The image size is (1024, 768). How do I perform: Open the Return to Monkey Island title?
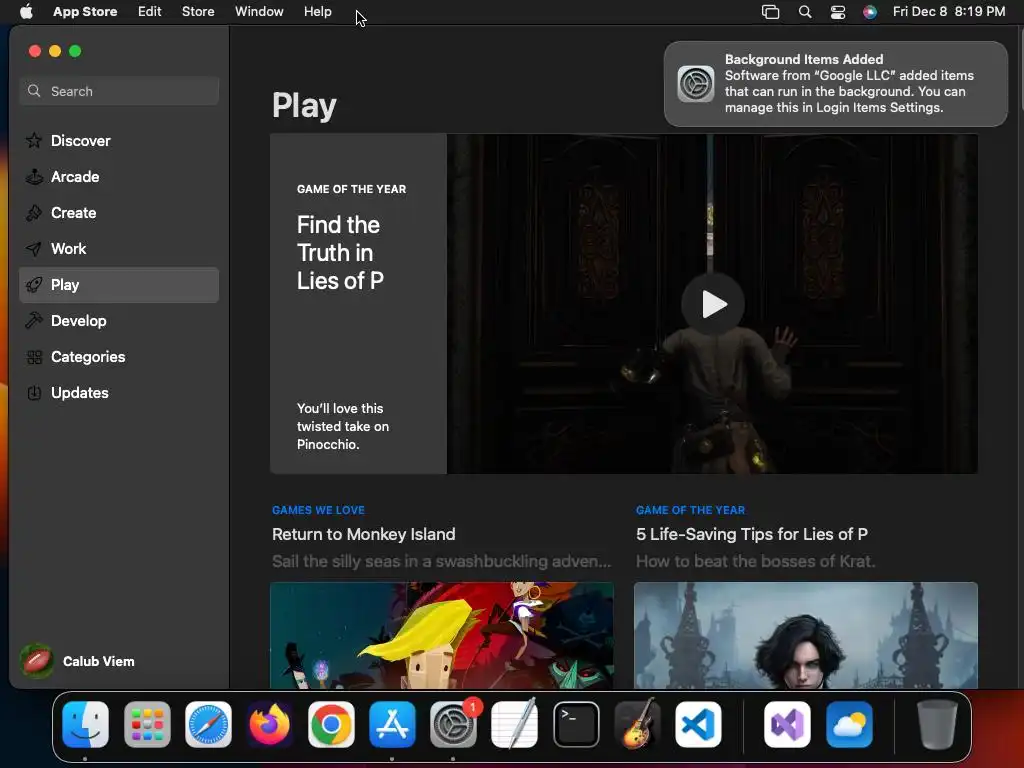point(364,534)
